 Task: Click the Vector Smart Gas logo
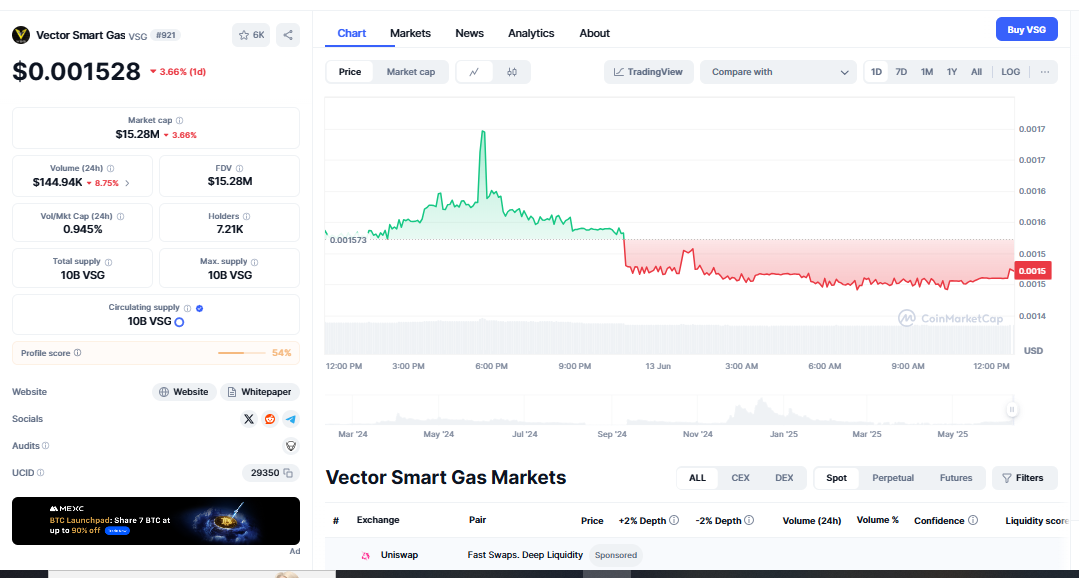tap(21, 35)
